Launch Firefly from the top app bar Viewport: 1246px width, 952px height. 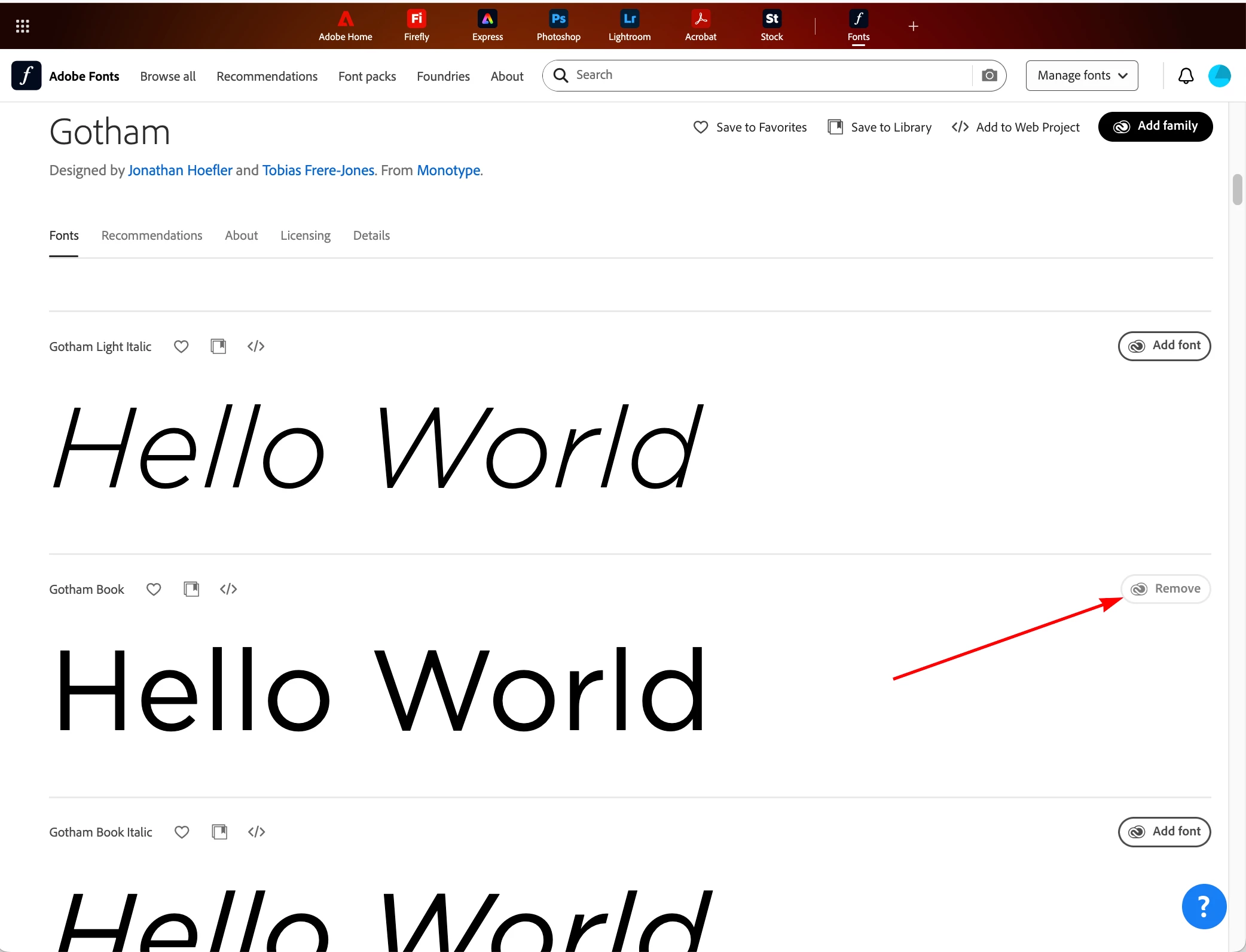pyautogui.click(x=417, y=26)
